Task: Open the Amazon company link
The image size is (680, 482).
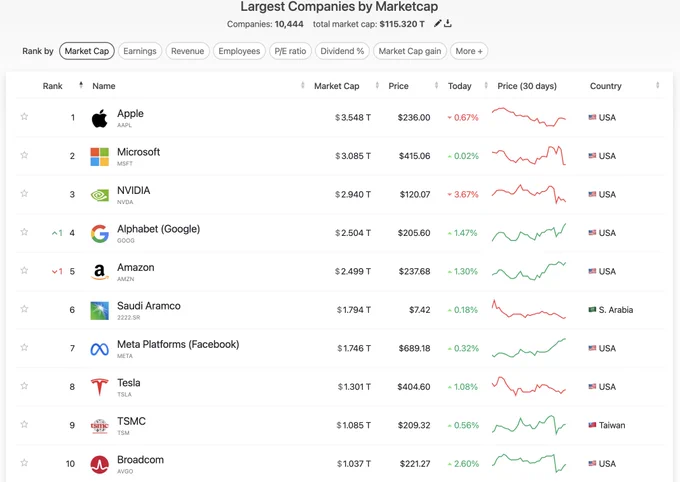Action: click(x=136, y=268)
